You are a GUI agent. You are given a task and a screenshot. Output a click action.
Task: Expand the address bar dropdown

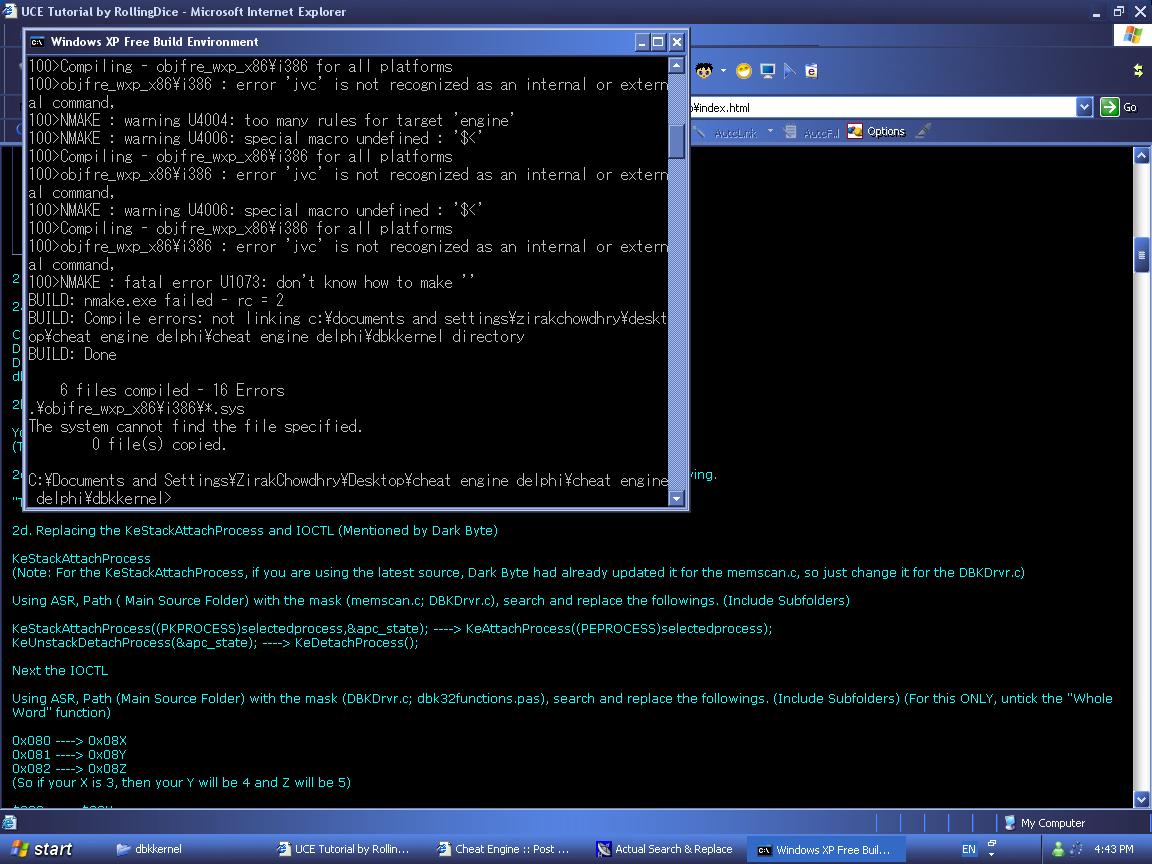point(1084,107)
